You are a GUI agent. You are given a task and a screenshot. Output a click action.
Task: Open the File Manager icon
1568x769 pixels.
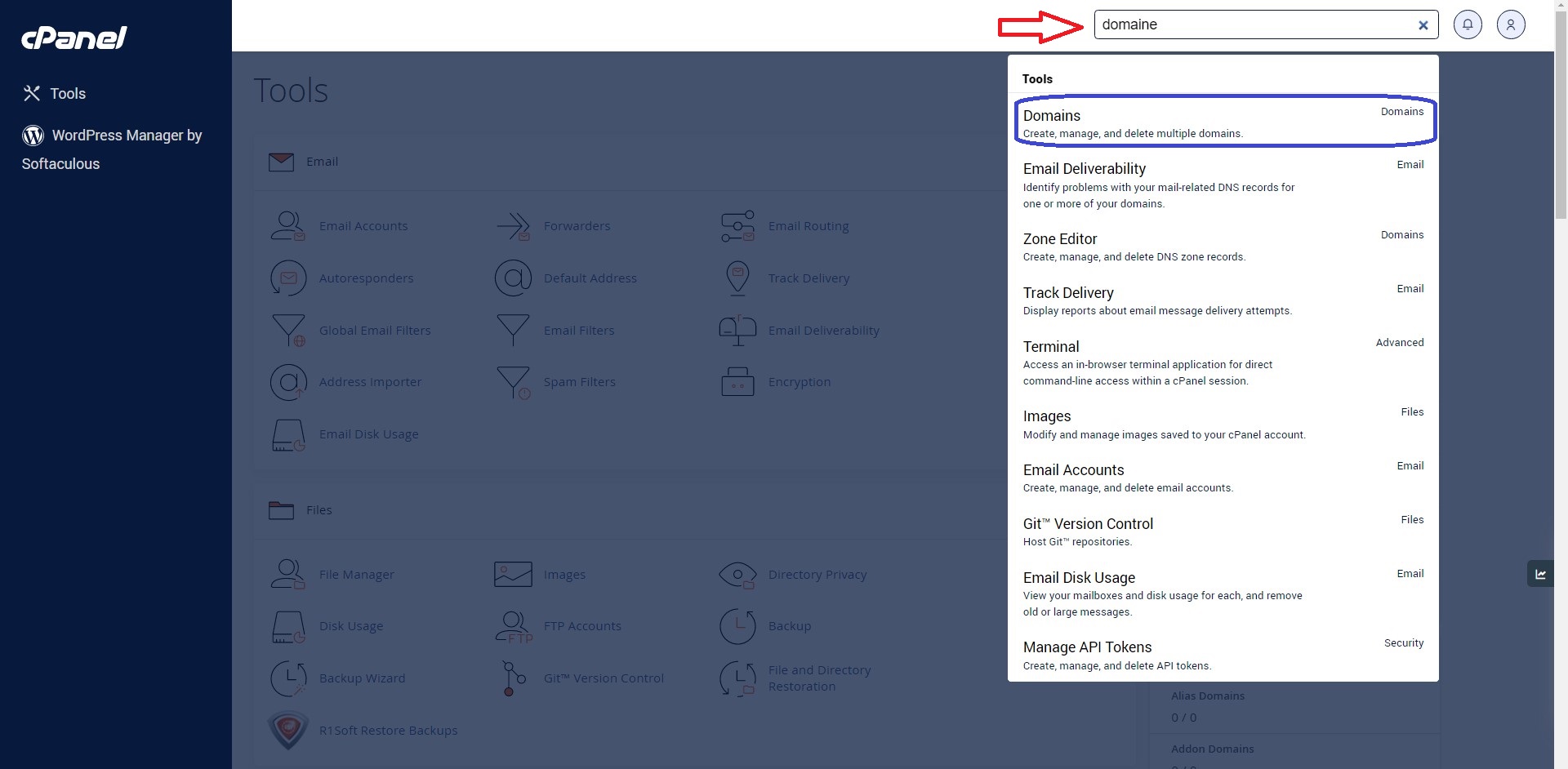(287, 575)
